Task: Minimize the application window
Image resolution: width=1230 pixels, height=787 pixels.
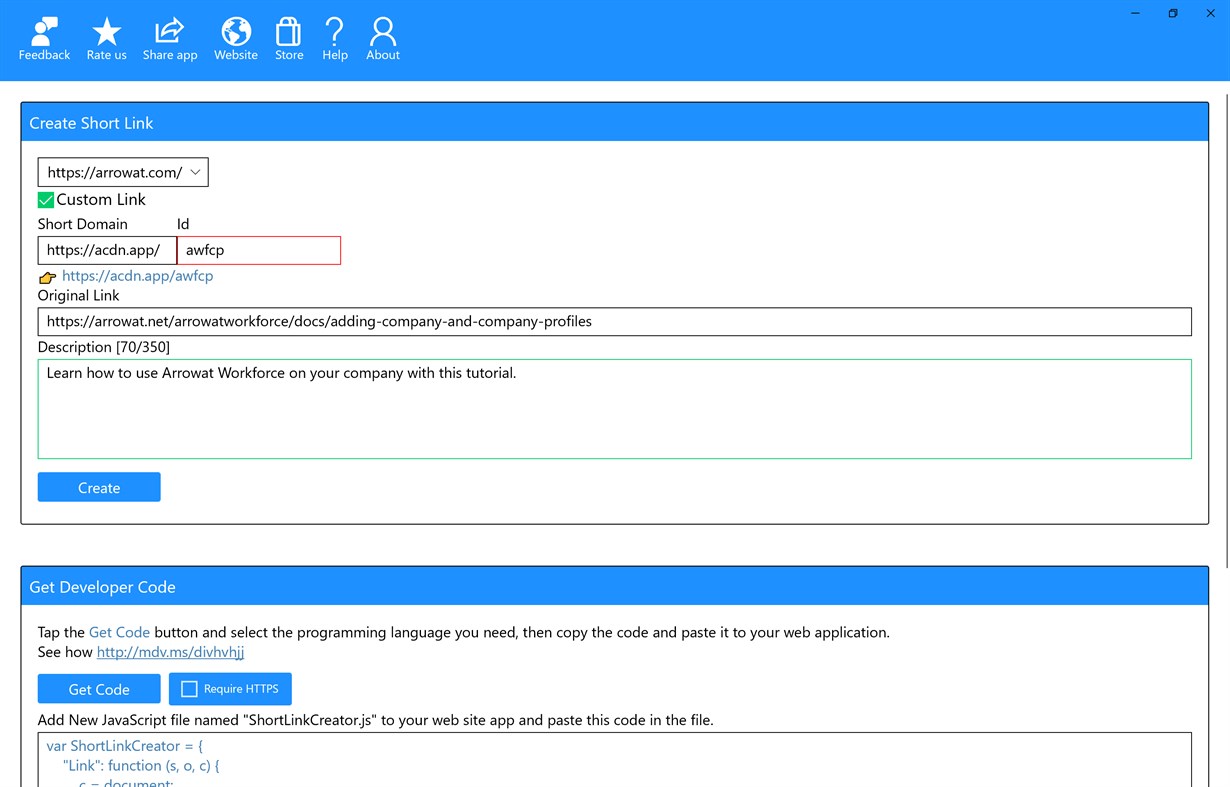Action: [1136, 13]
